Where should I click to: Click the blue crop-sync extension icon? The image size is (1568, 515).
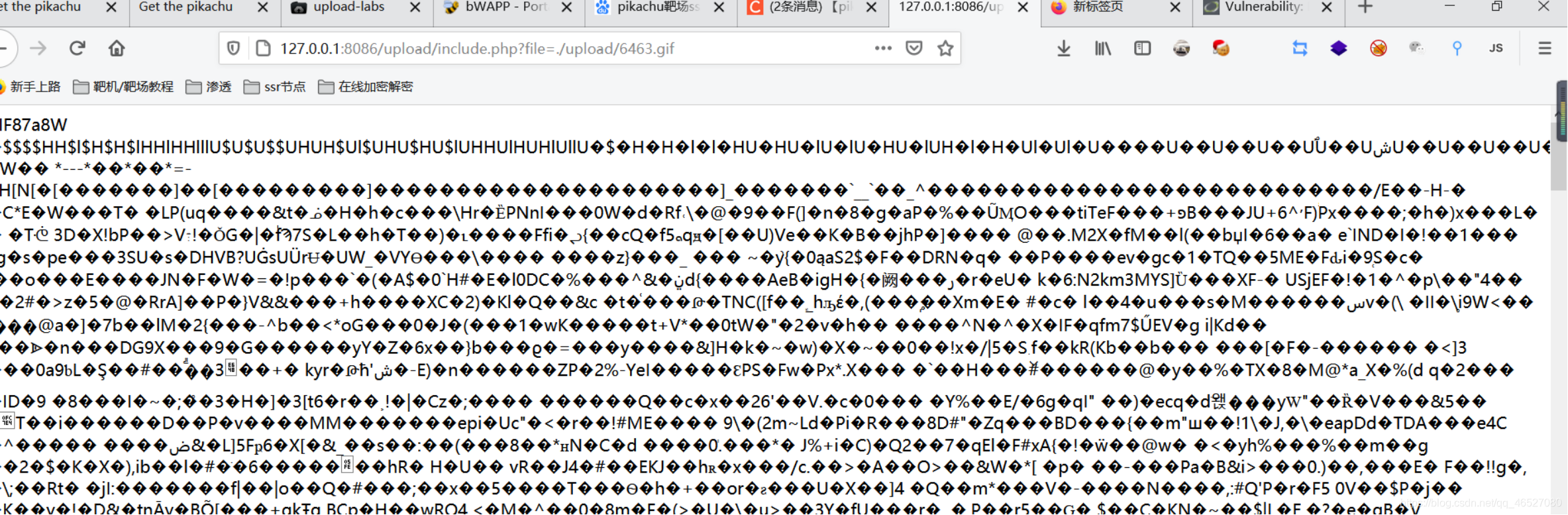tap(1300, 48)
